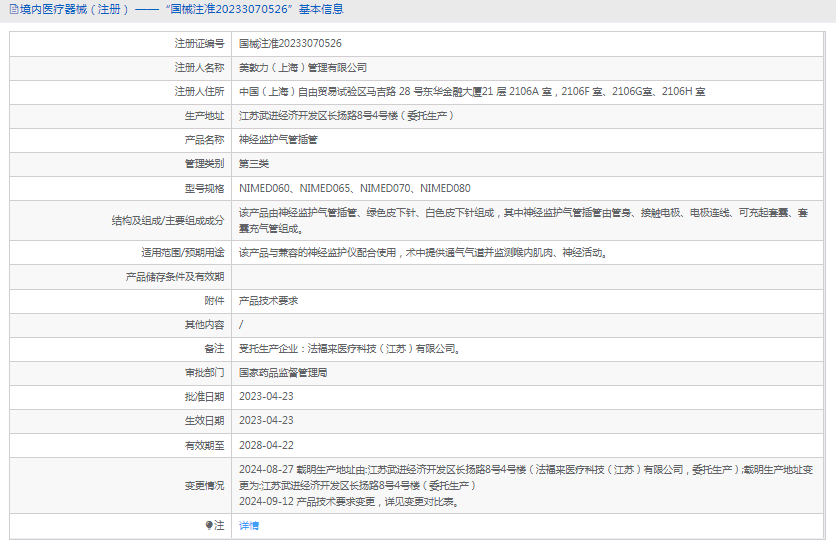Image resolution: width=836 pixels, height=547 pixels.
Task: Click the 注册人住所 label
Action: tap(199, 92)
